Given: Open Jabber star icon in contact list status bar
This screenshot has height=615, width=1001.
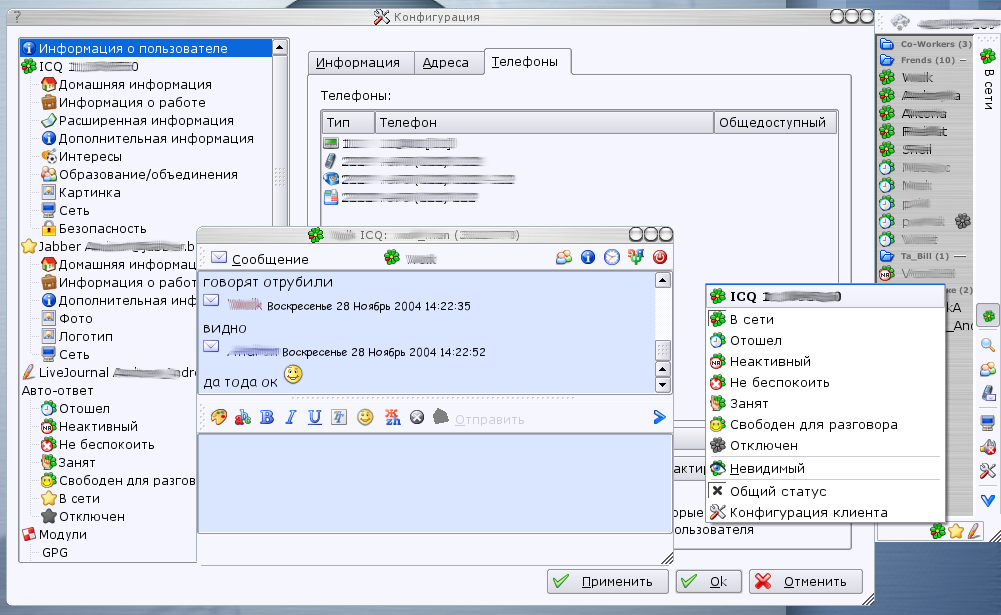Looking at the screenshot, I should point(956,531).
